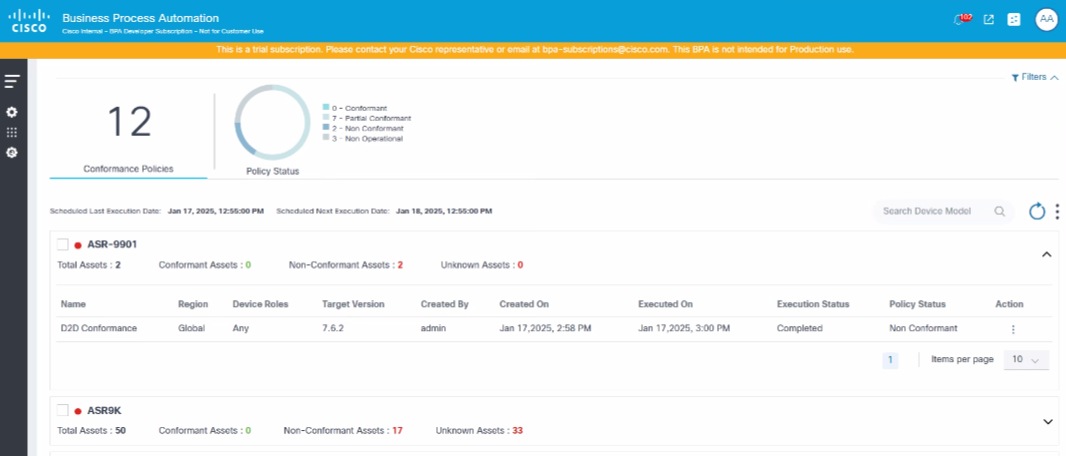
Task: Collapse the ASR-9901 section
Action: click(x=1047, y=254)
